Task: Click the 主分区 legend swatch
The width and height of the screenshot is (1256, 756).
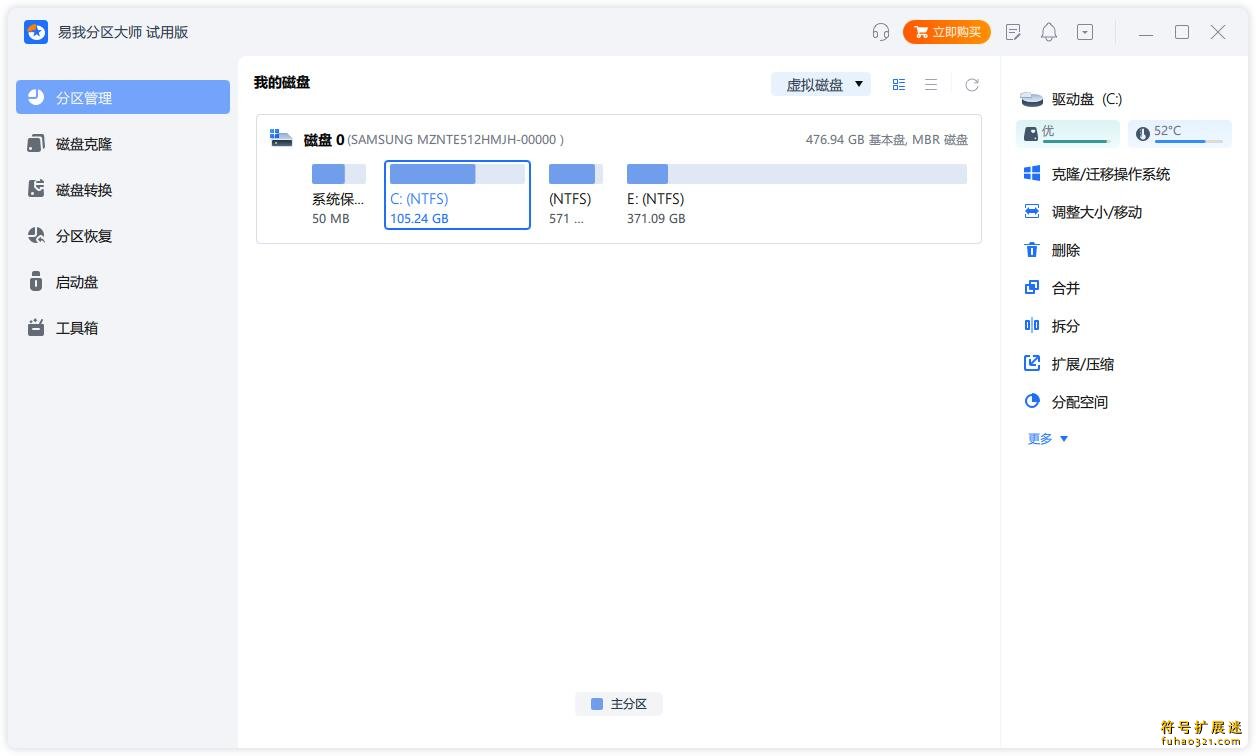Action: [x=597, y=704]
